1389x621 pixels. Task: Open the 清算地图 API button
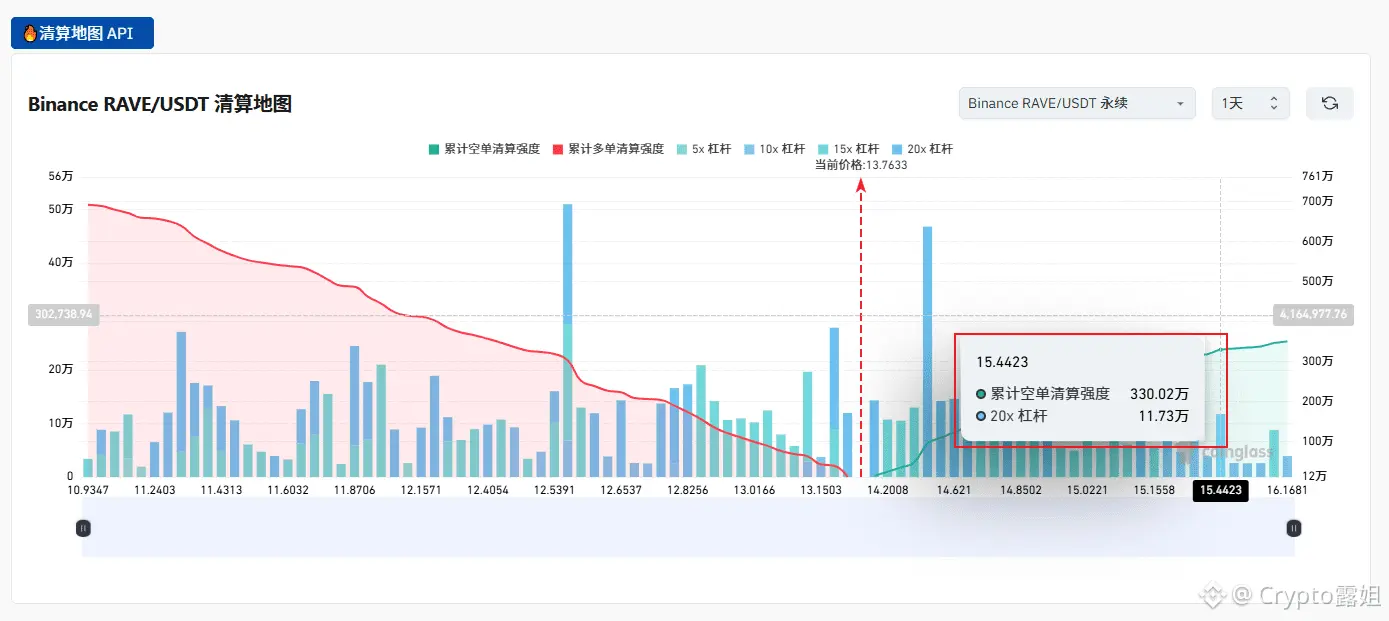[82, 33]
